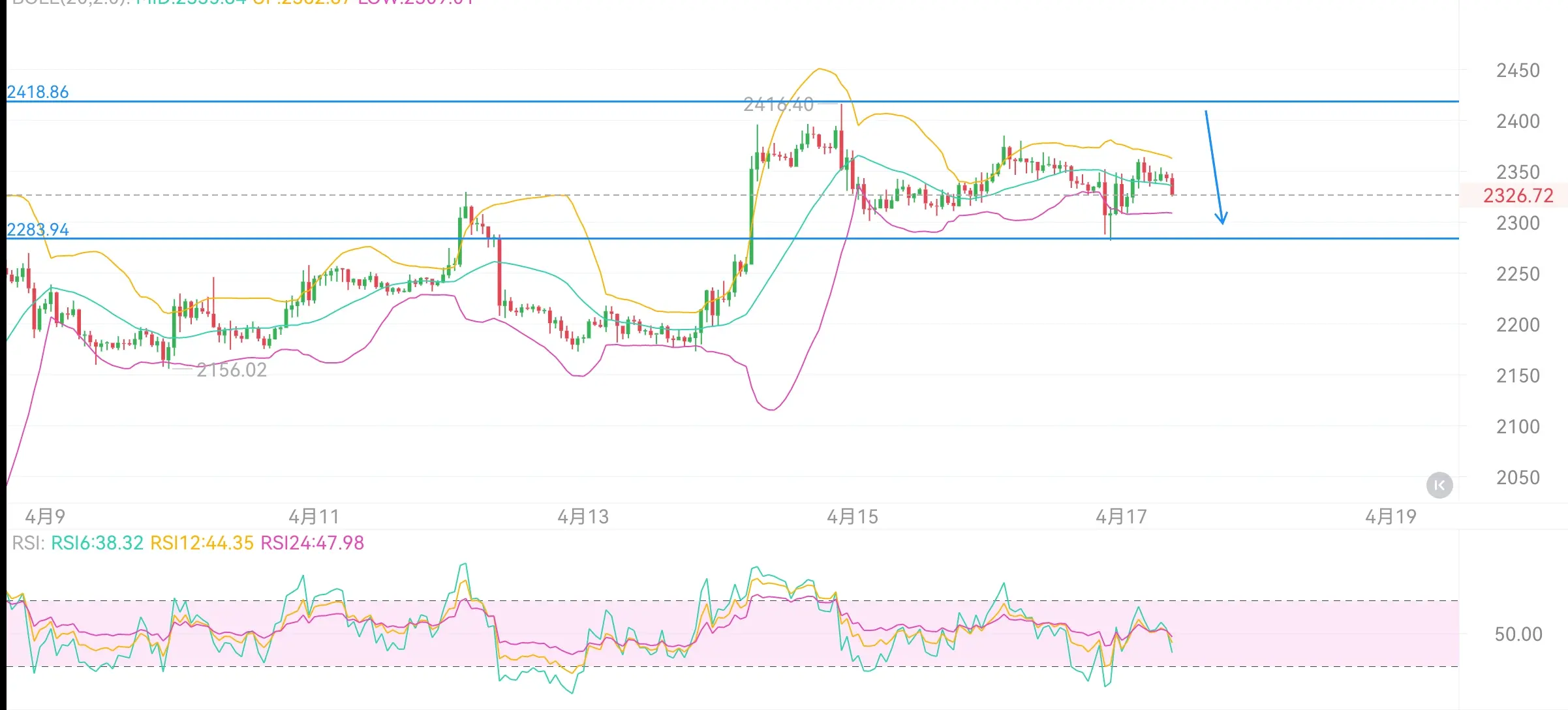The image size is (1568, 710).
Task: Click the 4月9 date label on axis
Action: [45, 517]
